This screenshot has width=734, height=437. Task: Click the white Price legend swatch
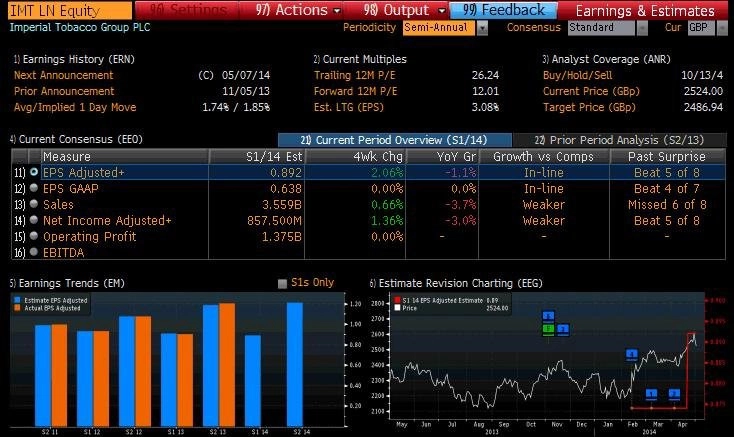click(x=397, y=308)
